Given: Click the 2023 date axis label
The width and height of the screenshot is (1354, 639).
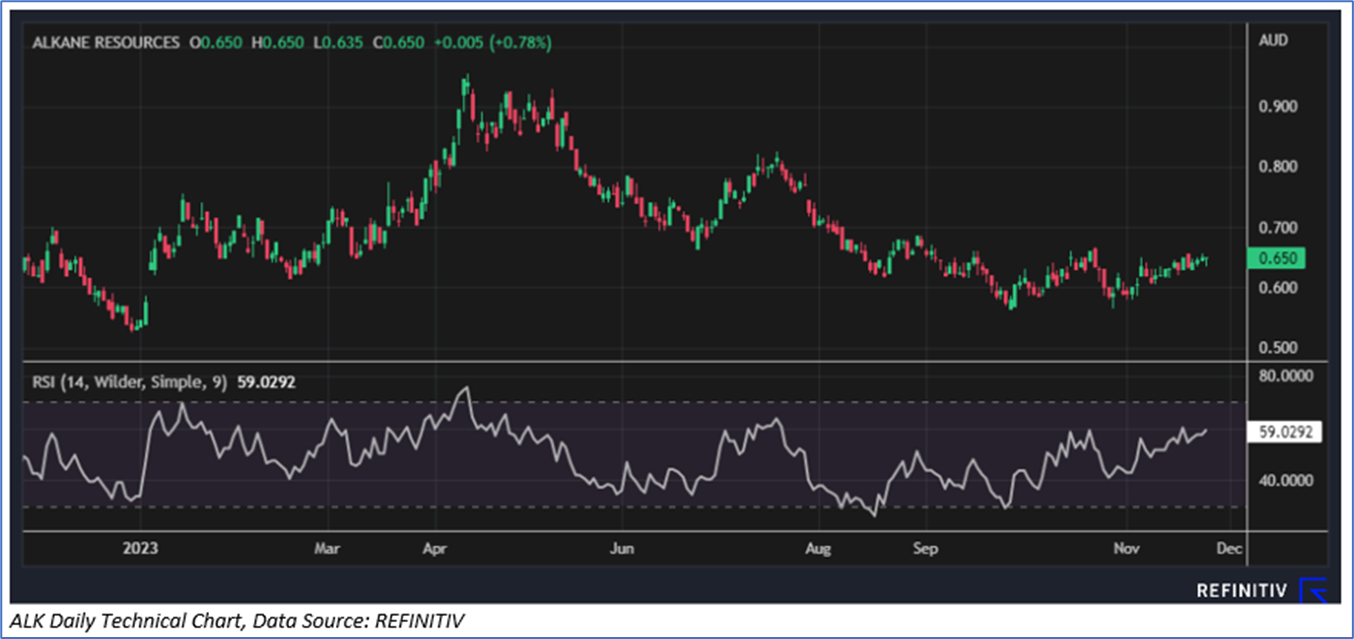Looking at the screenshot, I should coord(140,549).
